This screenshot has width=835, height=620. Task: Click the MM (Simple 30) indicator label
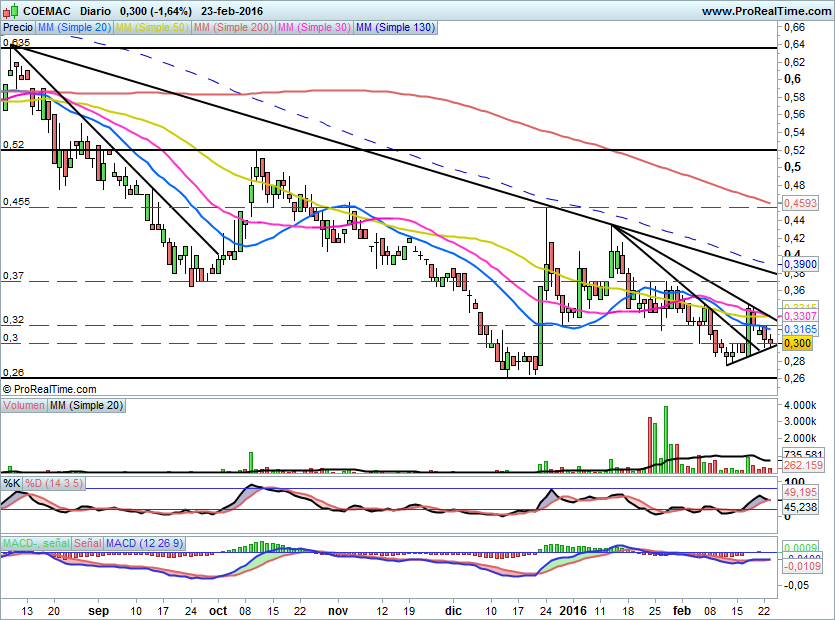(x=314, y=28)
